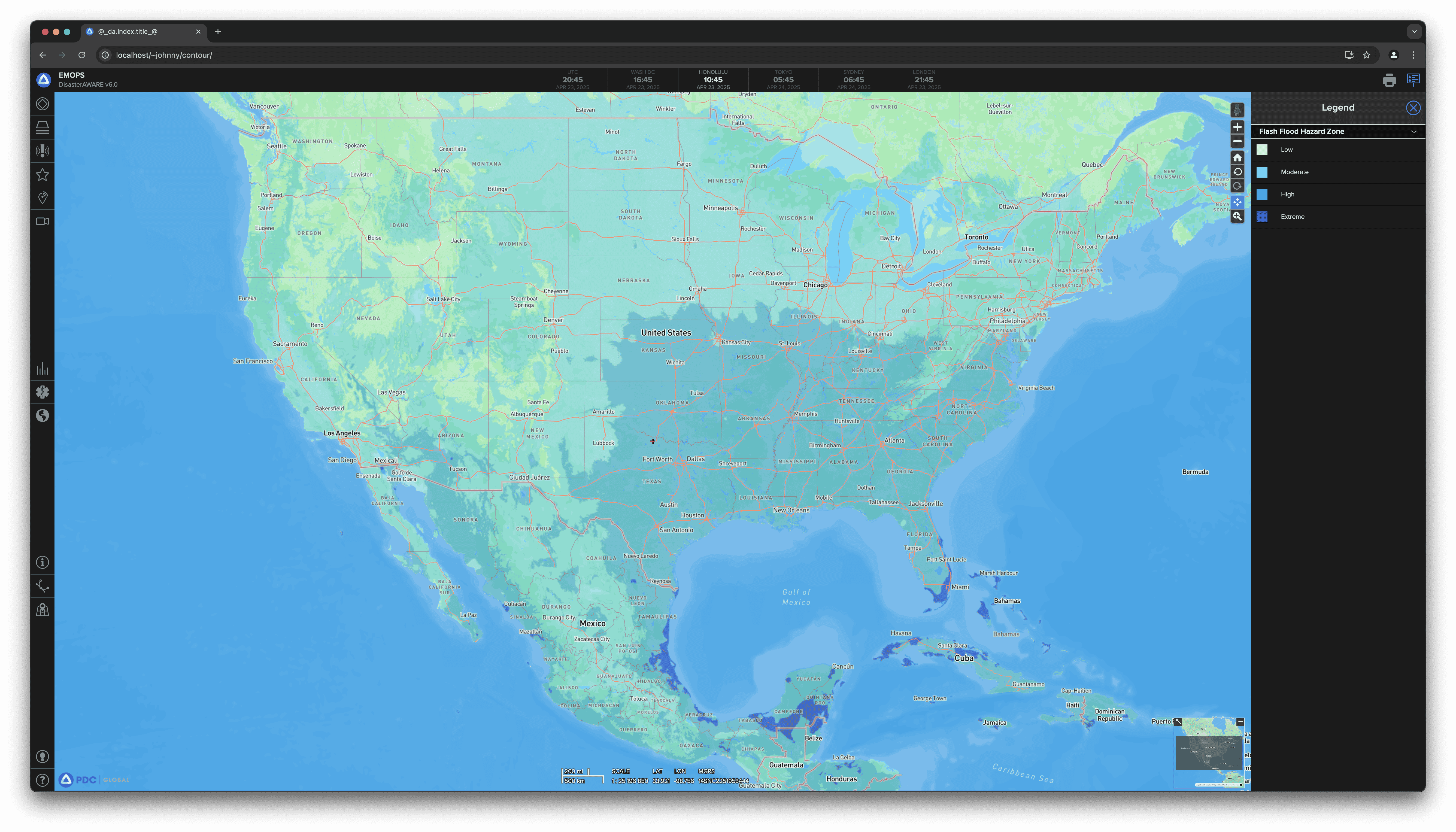Open the favorites star sidebar icon
This screenshot has width=1456, height=832.
point(42,174)
